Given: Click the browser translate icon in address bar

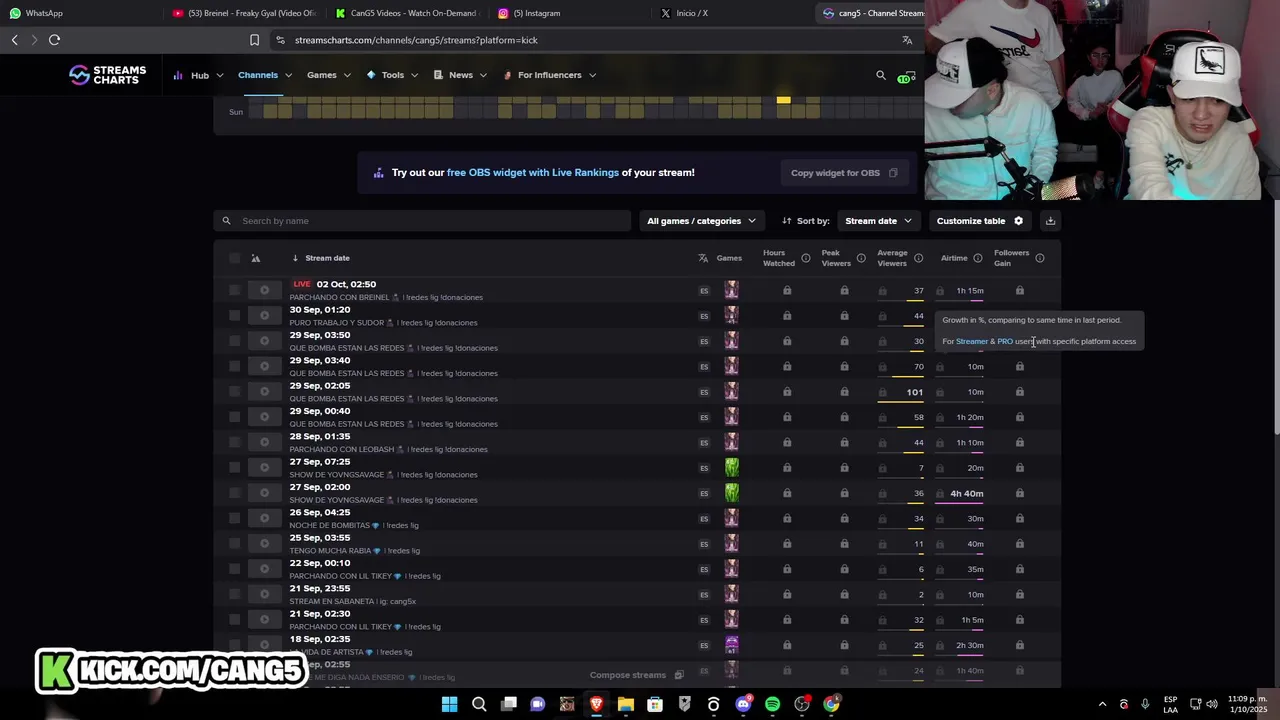Looking at the screenshot, I should point(907,40).
